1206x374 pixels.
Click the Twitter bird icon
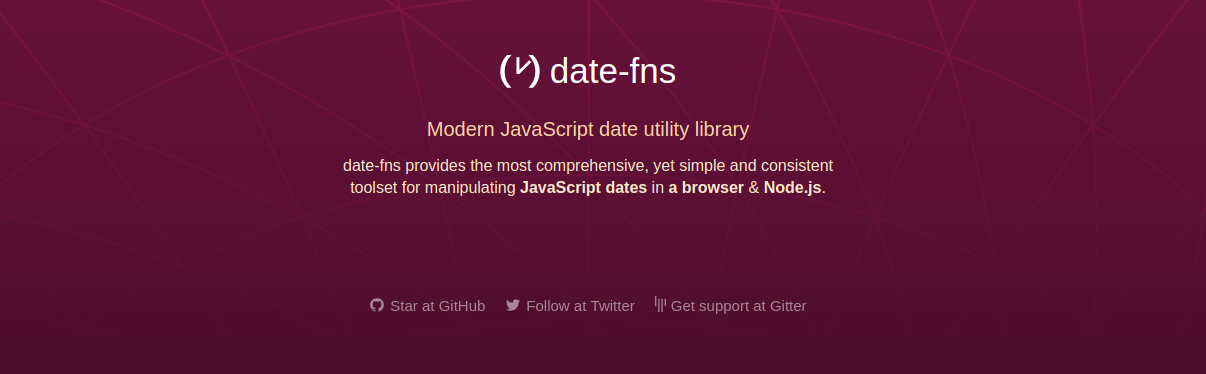click(513, 305)
